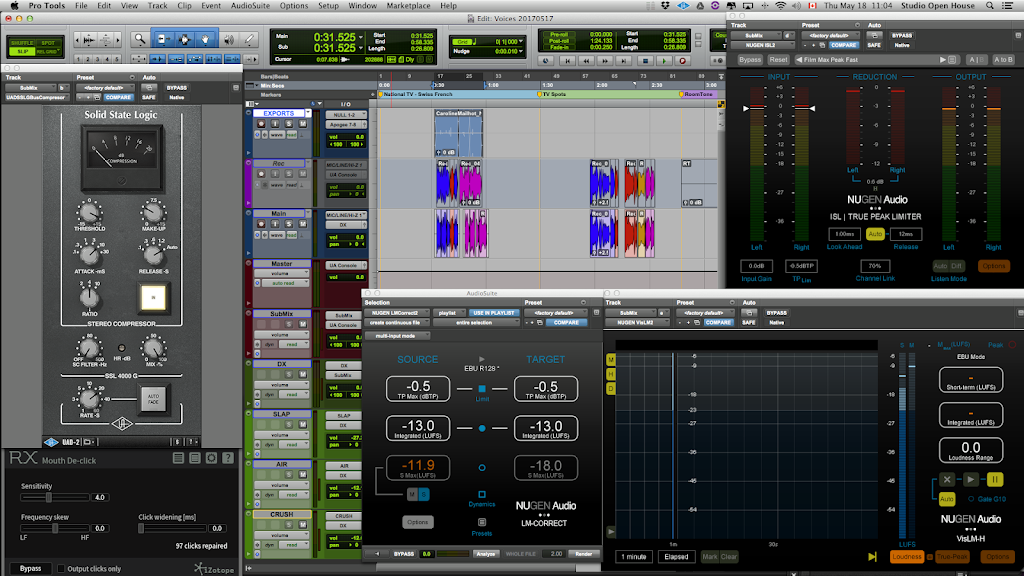Screen dimensions: 1024x576
Task: Click Analyze in AudioSuite window
Action: click(x=486, y=554)
